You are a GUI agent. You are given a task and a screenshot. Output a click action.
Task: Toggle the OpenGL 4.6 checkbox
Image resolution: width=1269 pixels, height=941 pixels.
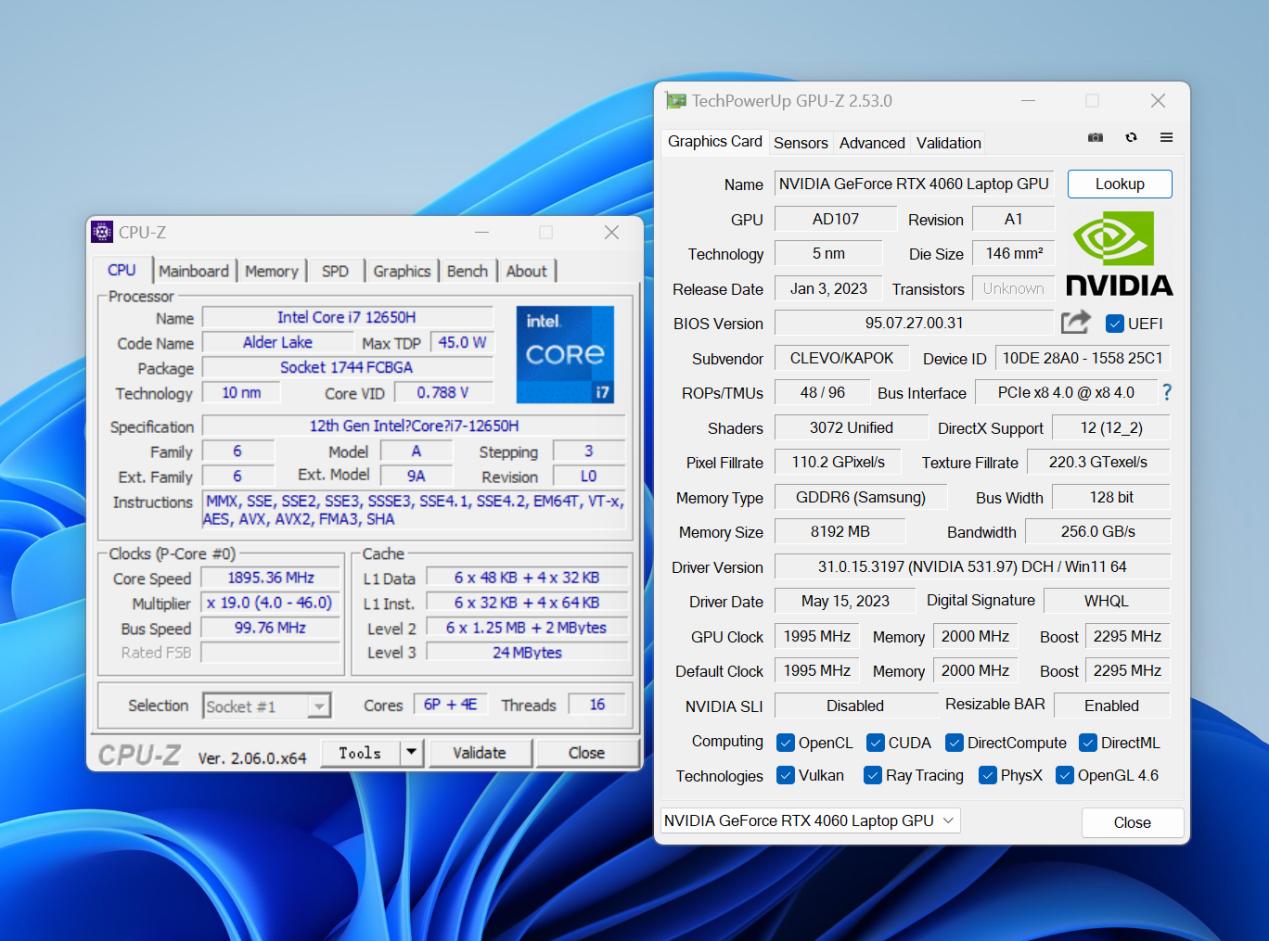point(1064,775)
